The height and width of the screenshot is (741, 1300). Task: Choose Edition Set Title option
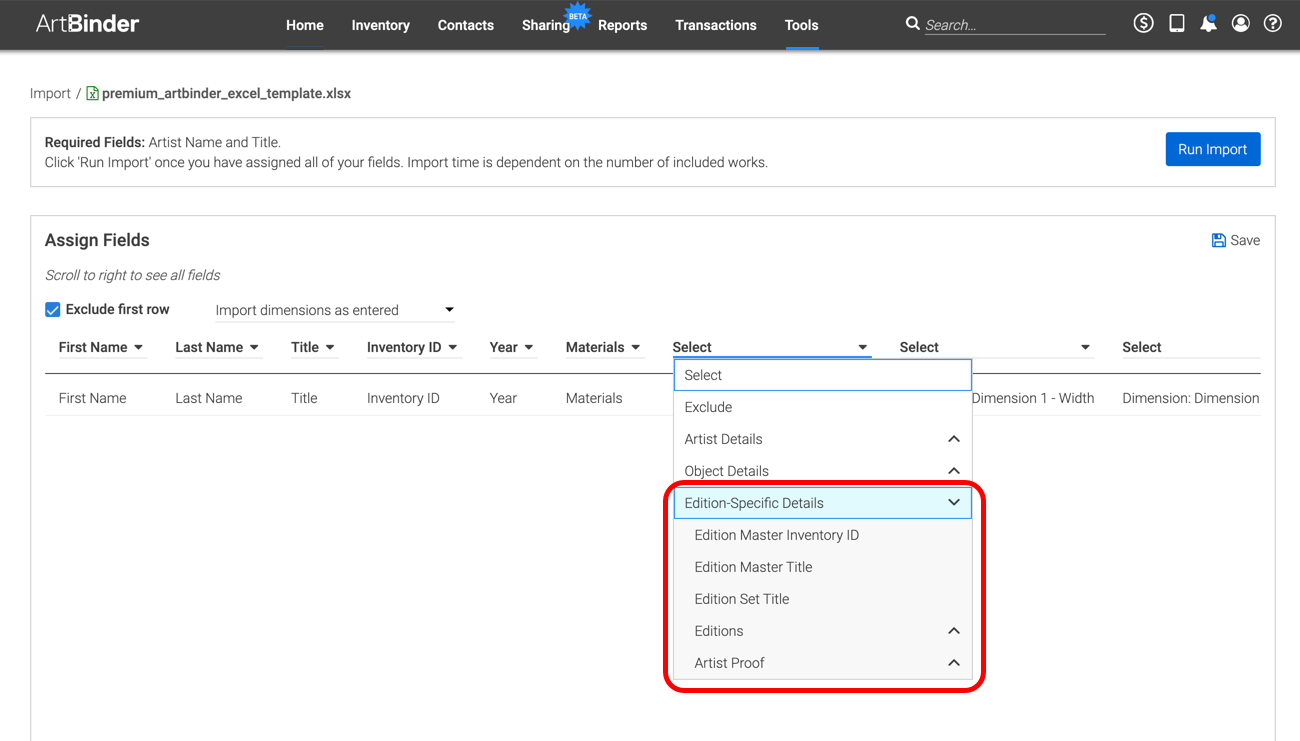(822, 599)
